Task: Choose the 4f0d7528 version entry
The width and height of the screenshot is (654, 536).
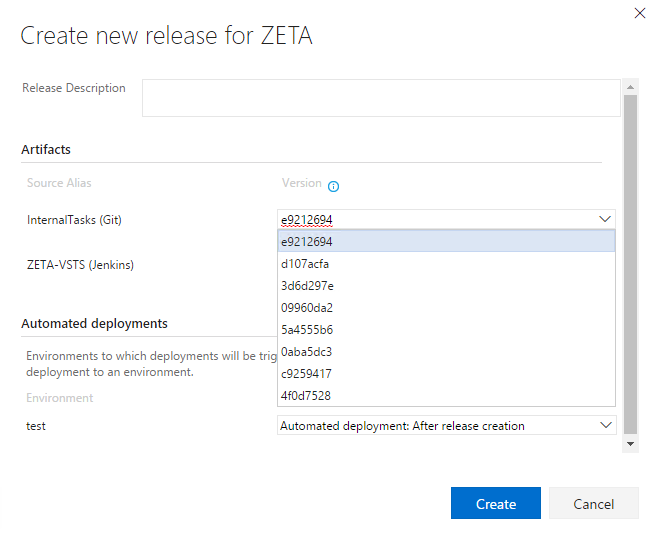Action: pyautogui.click(x=445, y=396)
